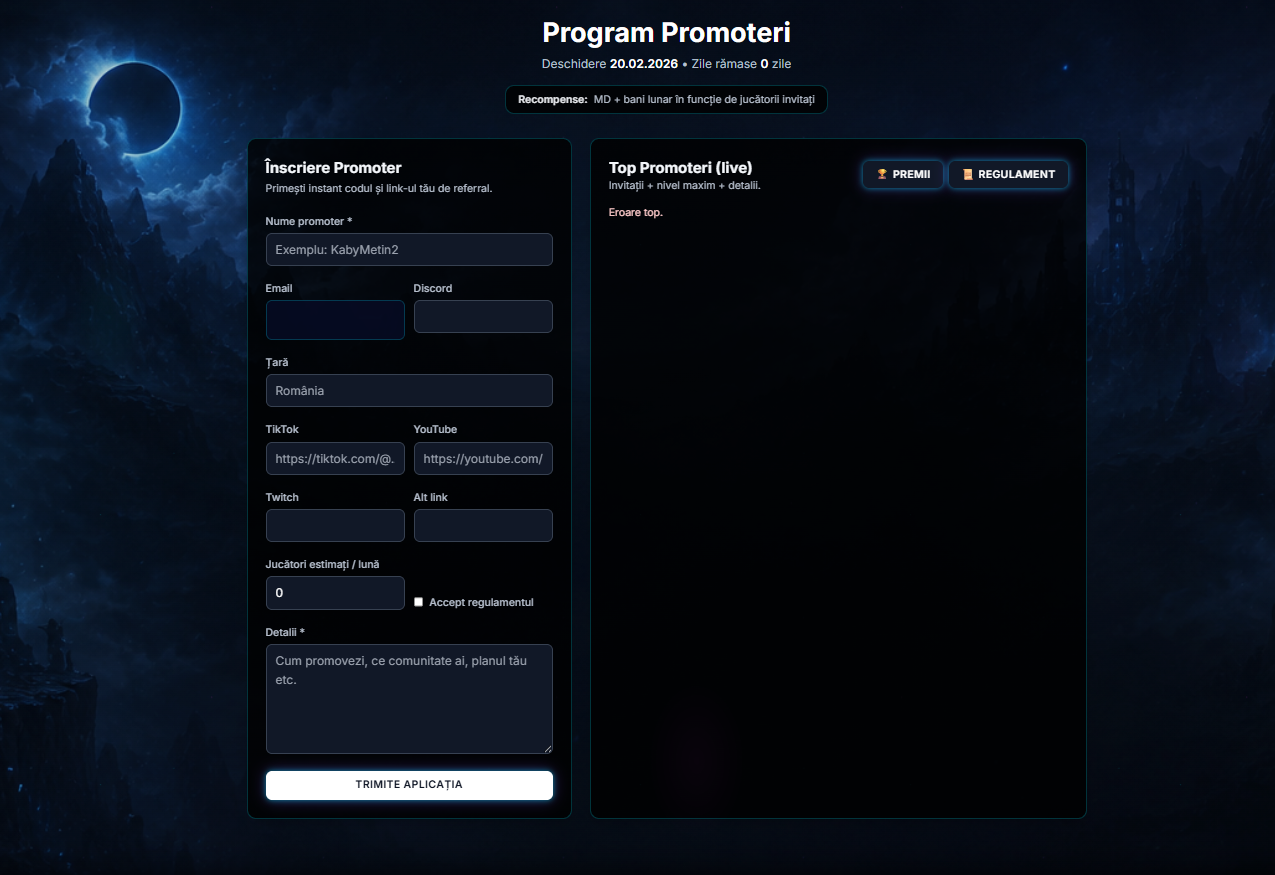Focus the Jucători estimați / lună number field

click(335, 592)
